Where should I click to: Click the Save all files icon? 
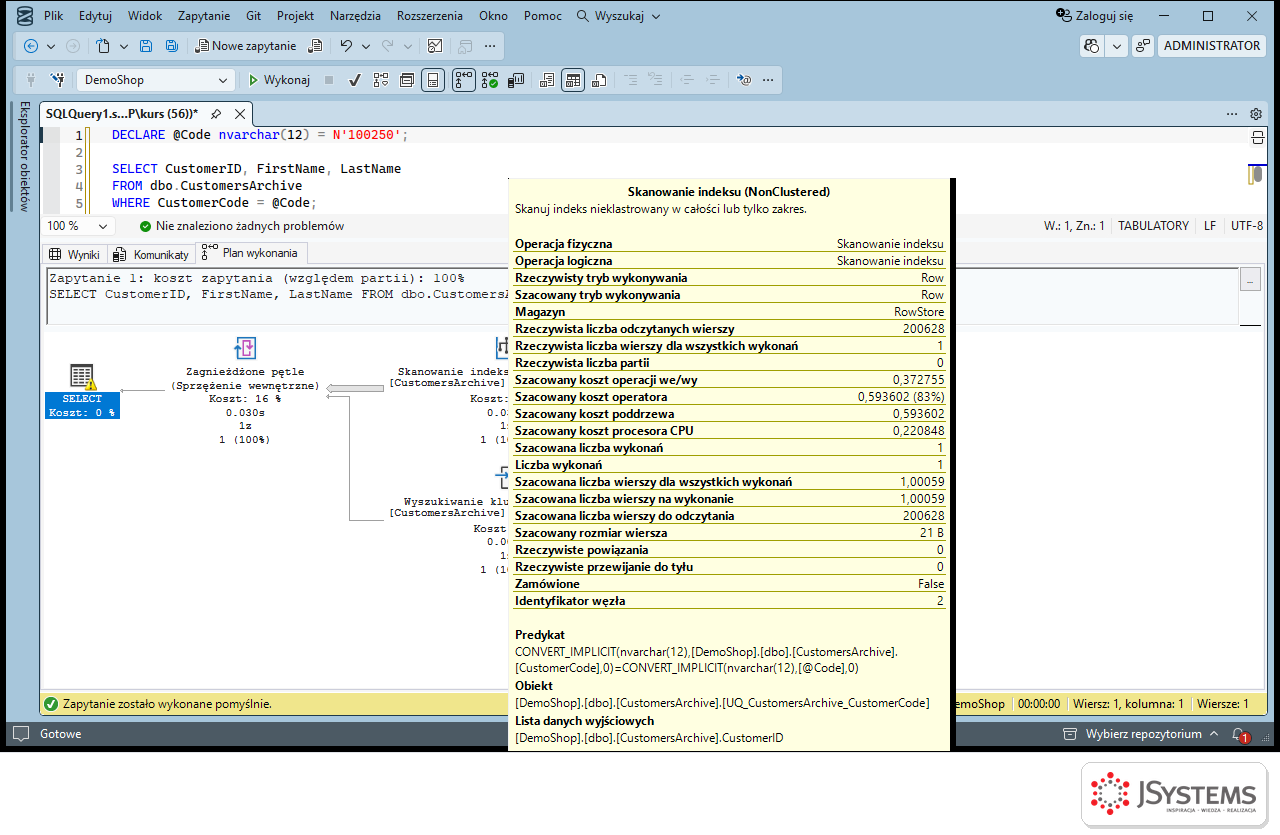[x=172, y=46]
